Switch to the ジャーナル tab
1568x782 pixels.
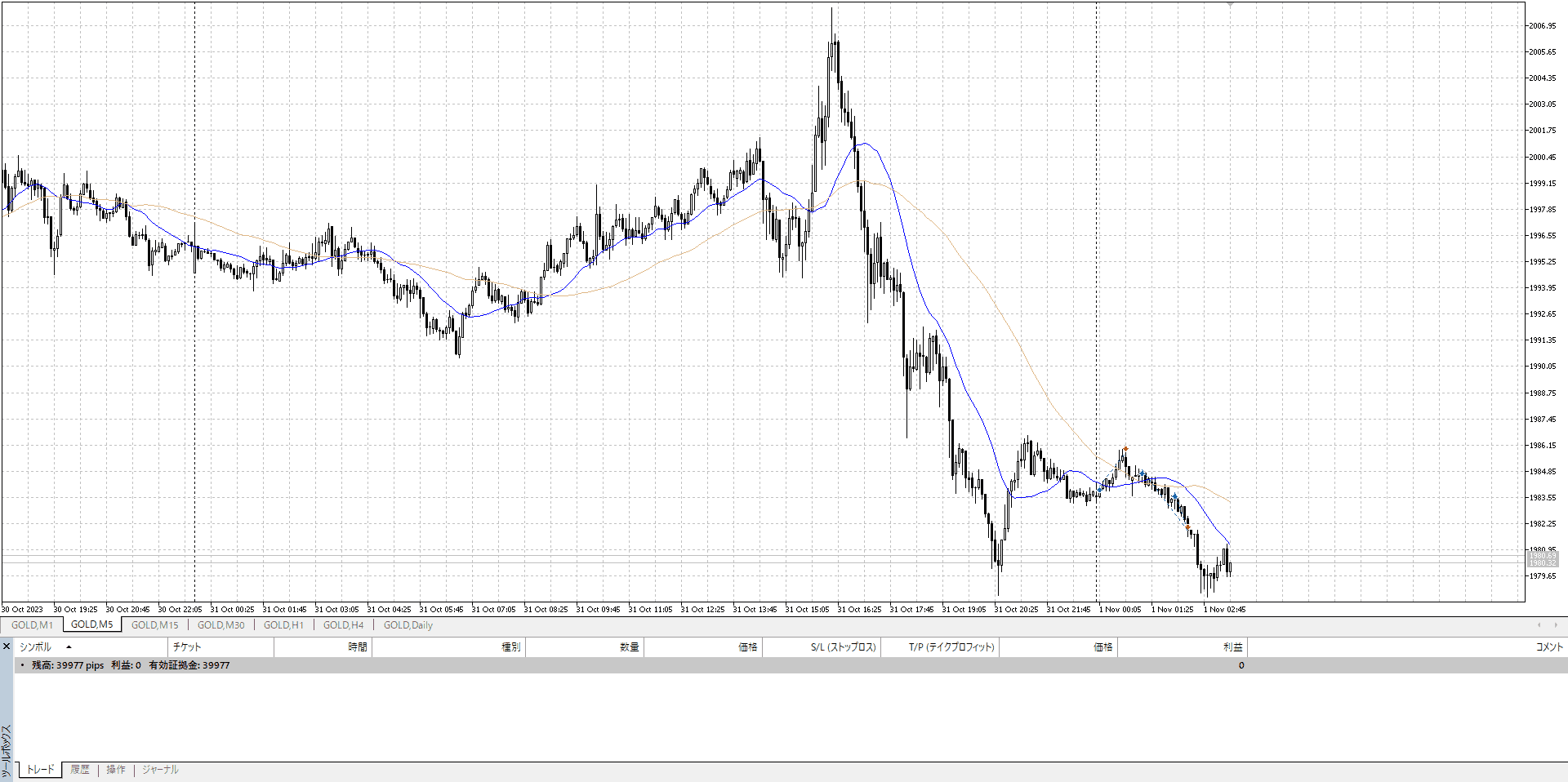coord(160,770)
